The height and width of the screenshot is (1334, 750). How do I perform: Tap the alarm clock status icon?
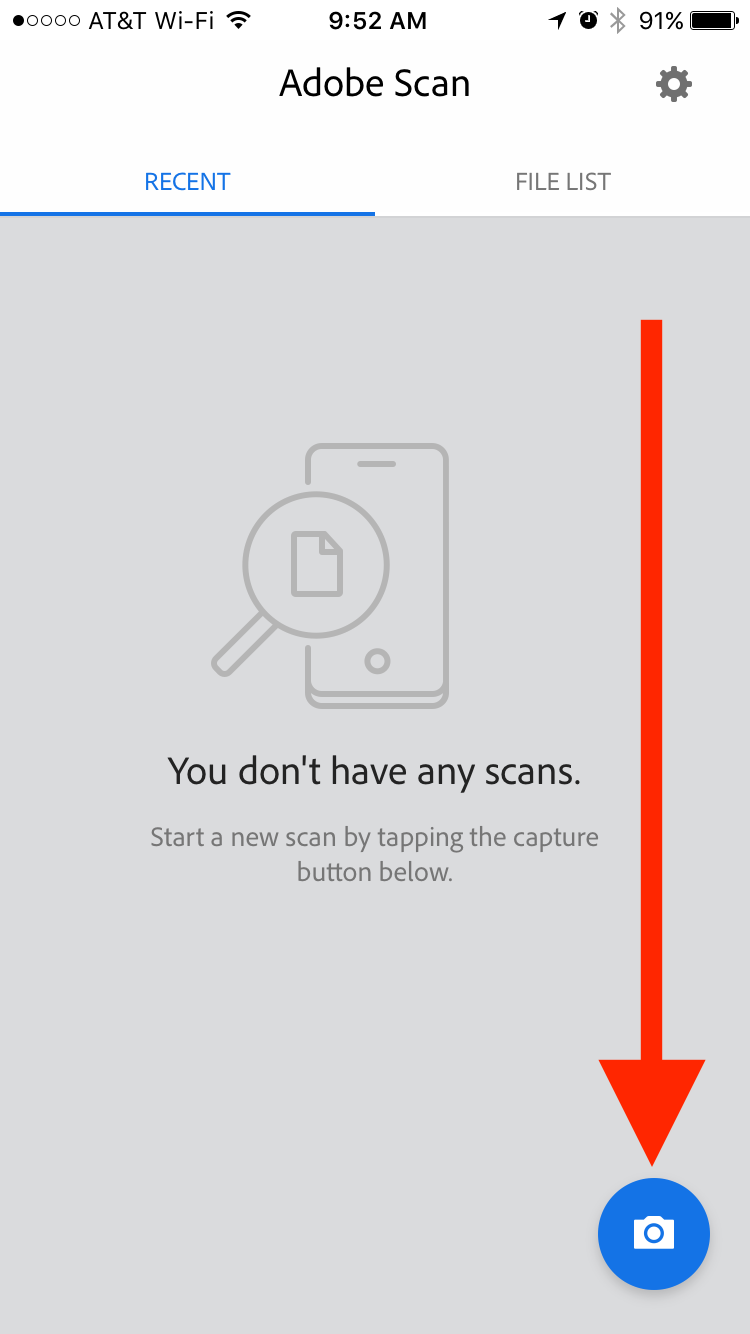tap(589, 20)
